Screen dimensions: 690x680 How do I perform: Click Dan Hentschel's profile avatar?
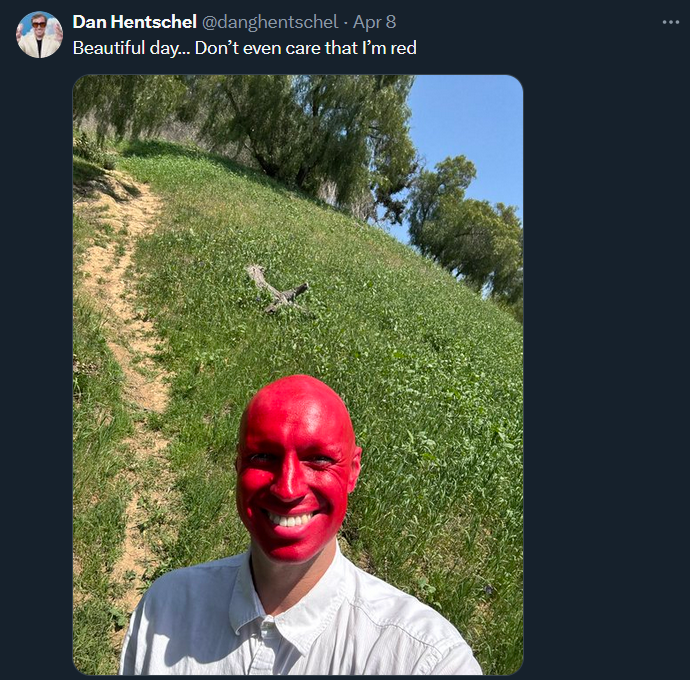click(x=39, y=34)
